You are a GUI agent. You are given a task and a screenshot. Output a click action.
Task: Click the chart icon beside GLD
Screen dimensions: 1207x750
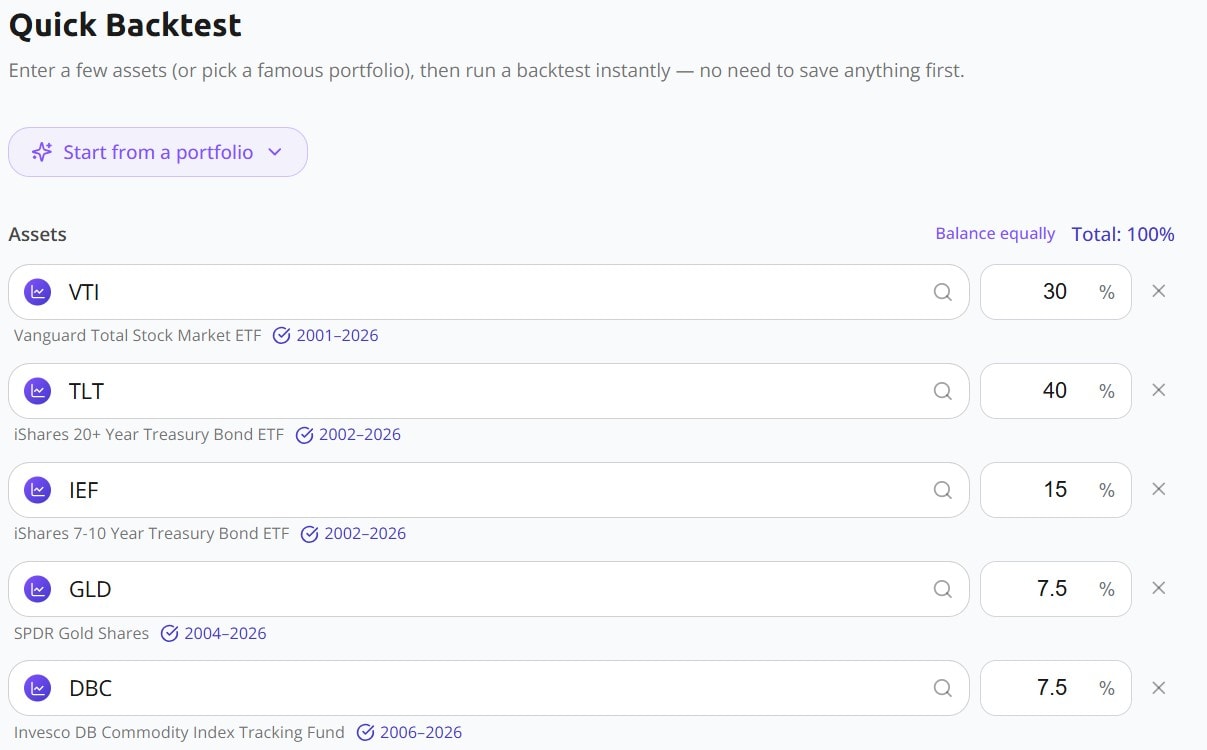pyautogui.click(x=38, y=589)
